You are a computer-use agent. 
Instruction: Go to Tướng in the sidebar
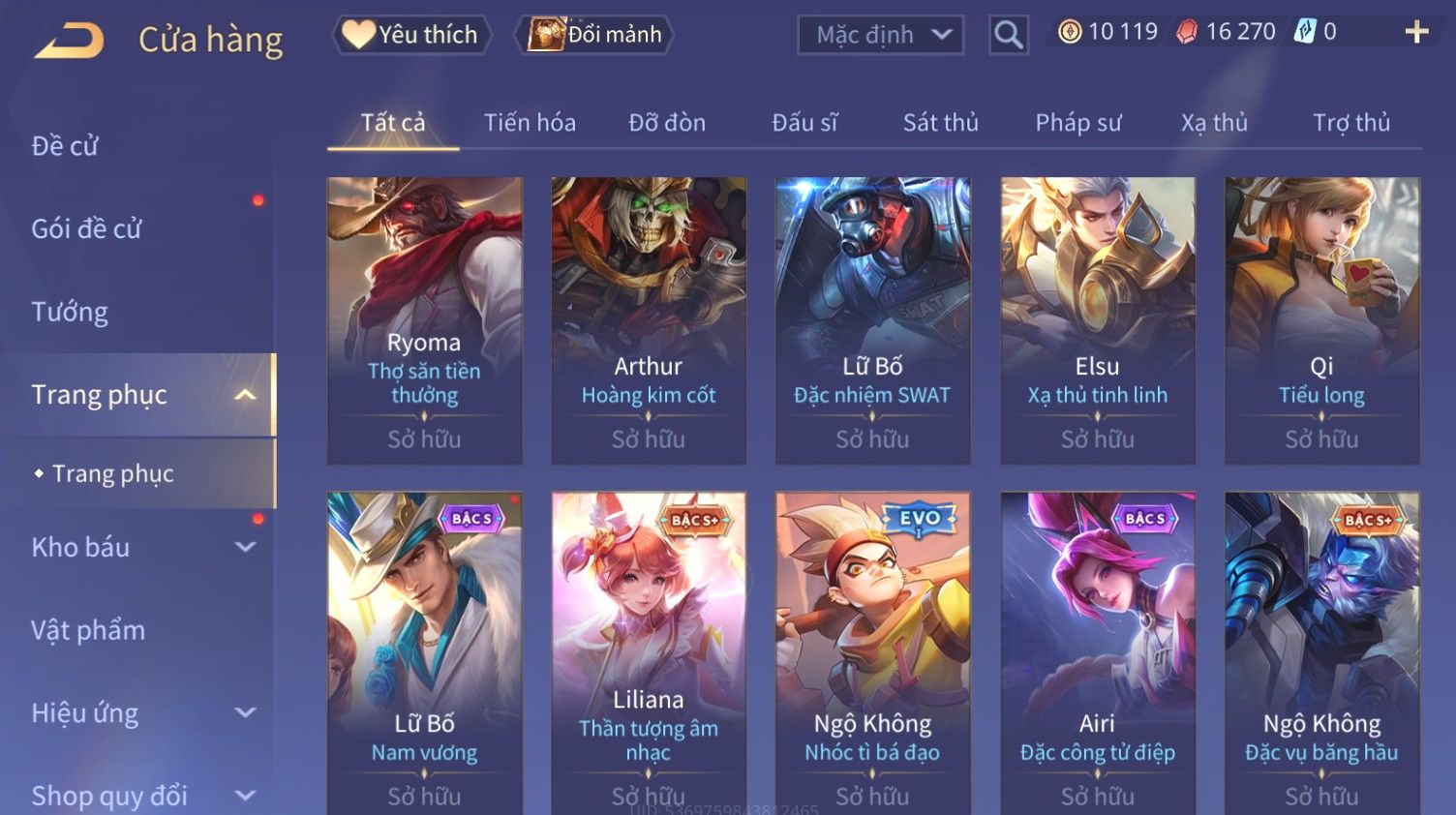(x=70, y=312)
